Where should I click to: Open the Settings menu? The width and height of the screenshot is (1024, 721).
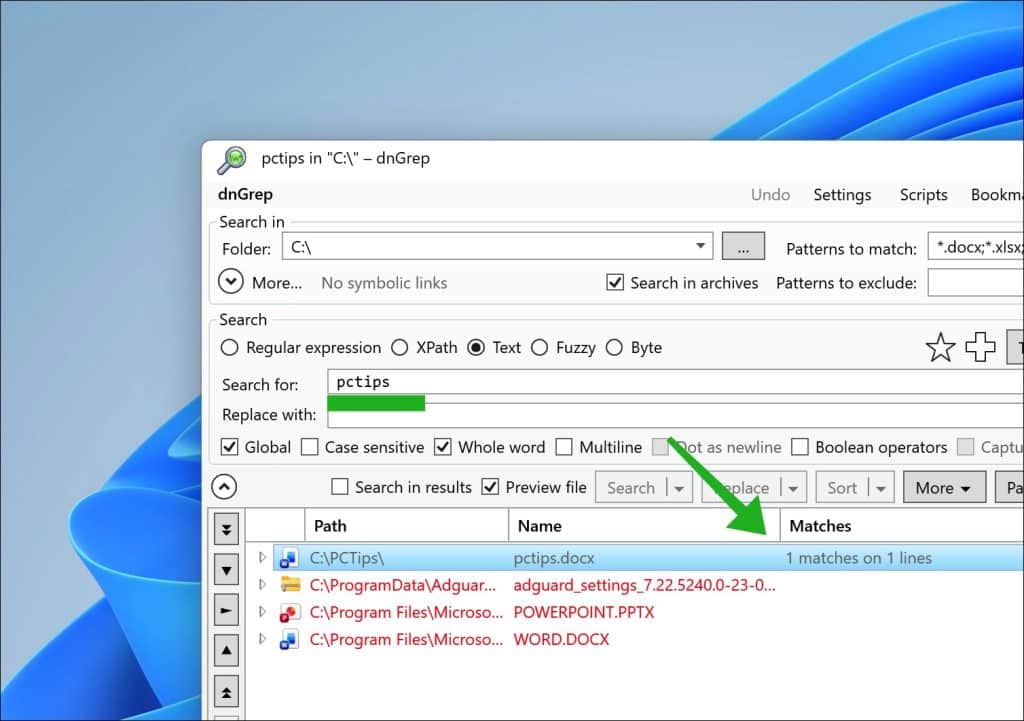842,195
